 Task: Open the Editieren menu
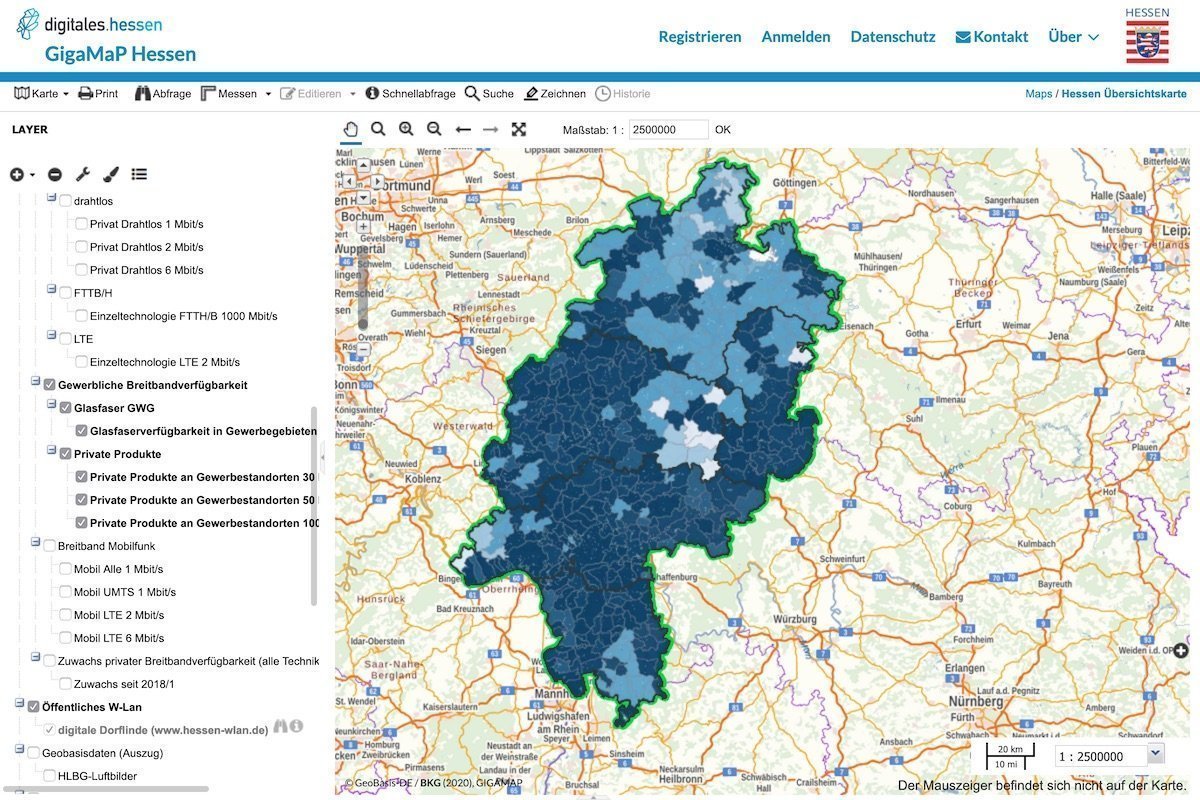pos(318,93)
